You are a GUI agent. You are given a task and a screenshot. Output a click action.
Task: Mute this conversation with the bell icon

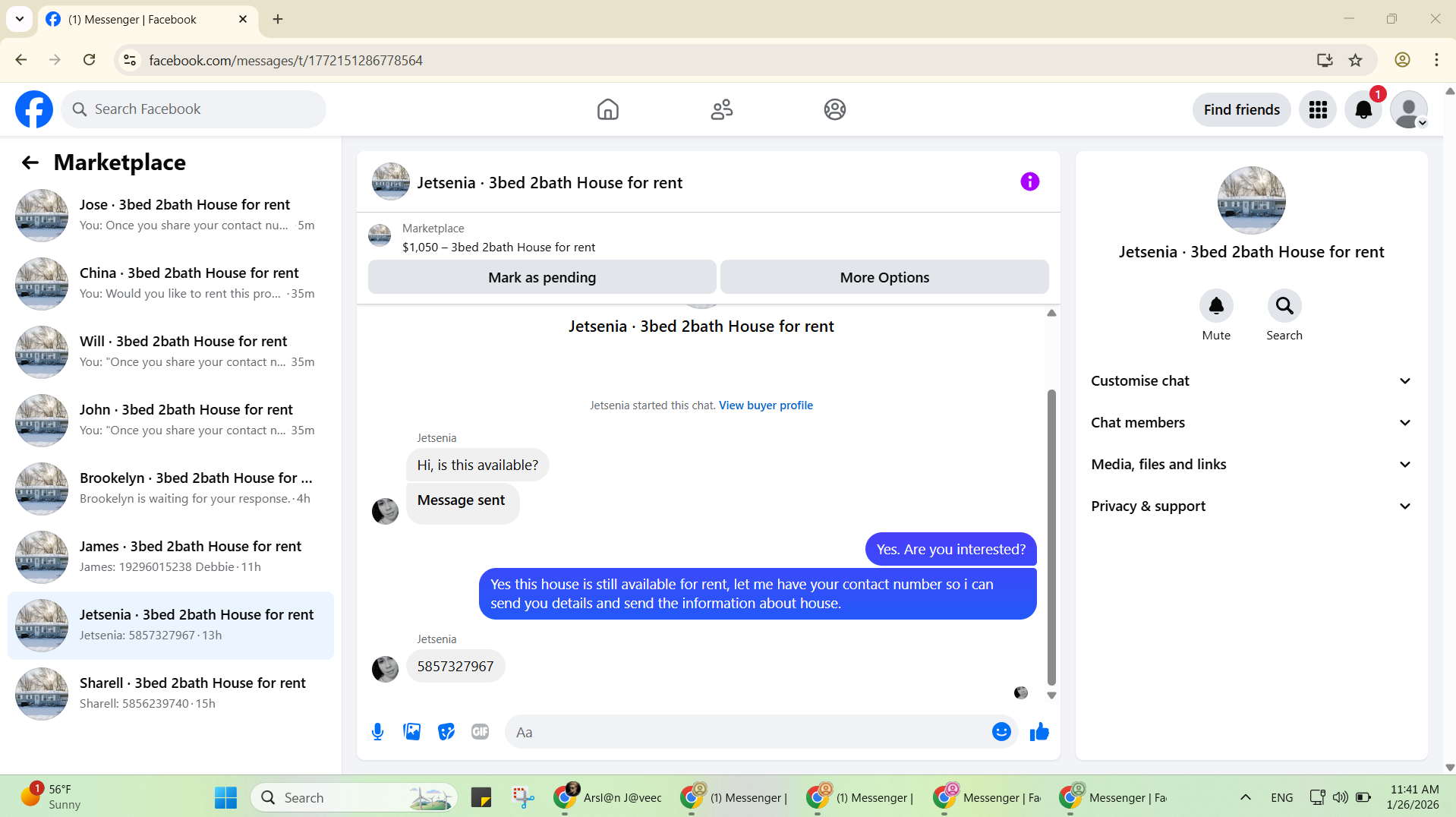(x=1216, y=305)
